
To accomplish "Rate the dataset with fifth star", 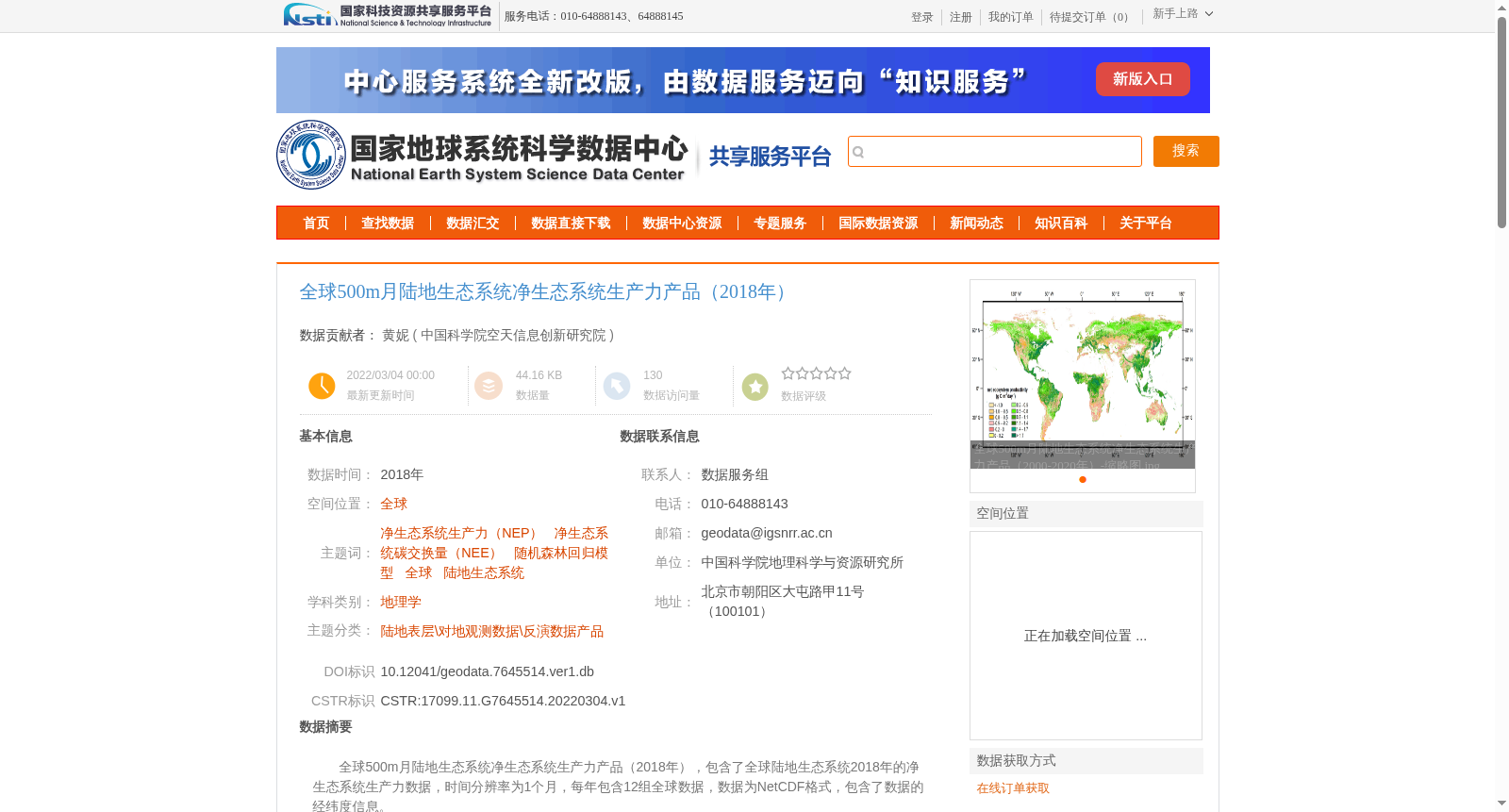I will [845, 373].
